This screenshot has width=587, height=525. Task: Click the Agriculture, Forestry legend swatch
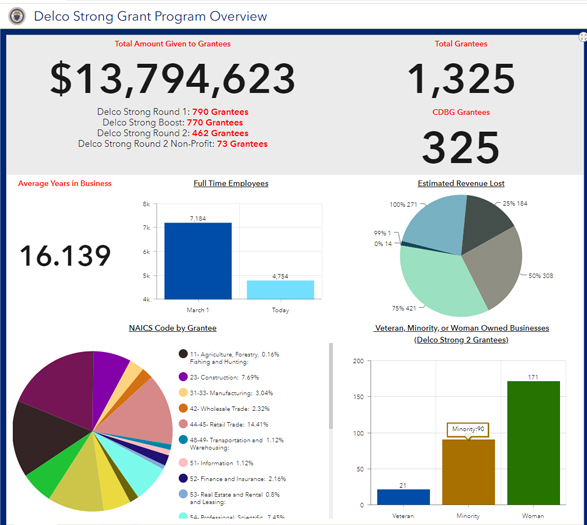[x=183, y=354]
